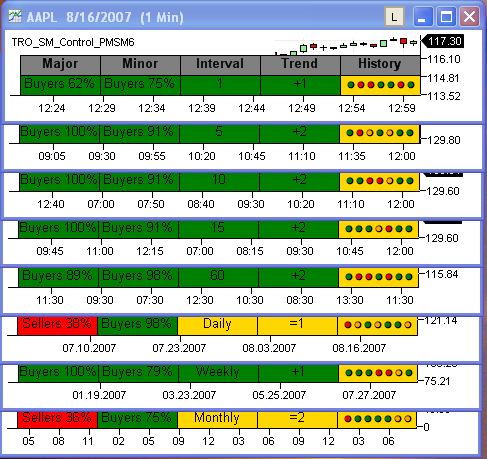487x459 pixels.
Task: Maximize the AAPL chart window
Action: (446, 17)
